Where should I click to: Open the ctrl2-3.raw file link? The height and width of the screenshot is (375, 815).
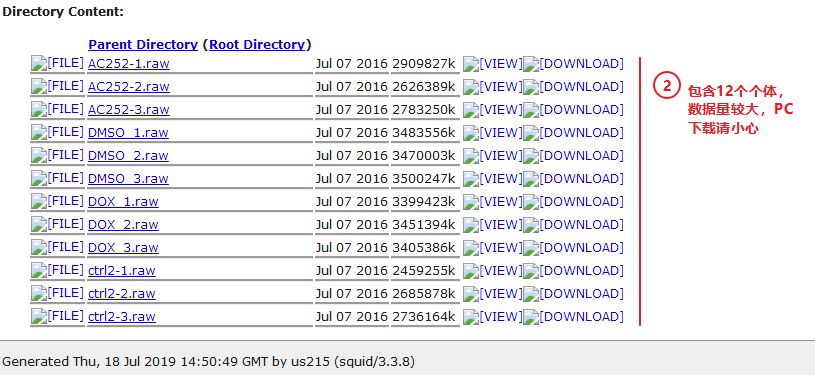tap(122, 316)
